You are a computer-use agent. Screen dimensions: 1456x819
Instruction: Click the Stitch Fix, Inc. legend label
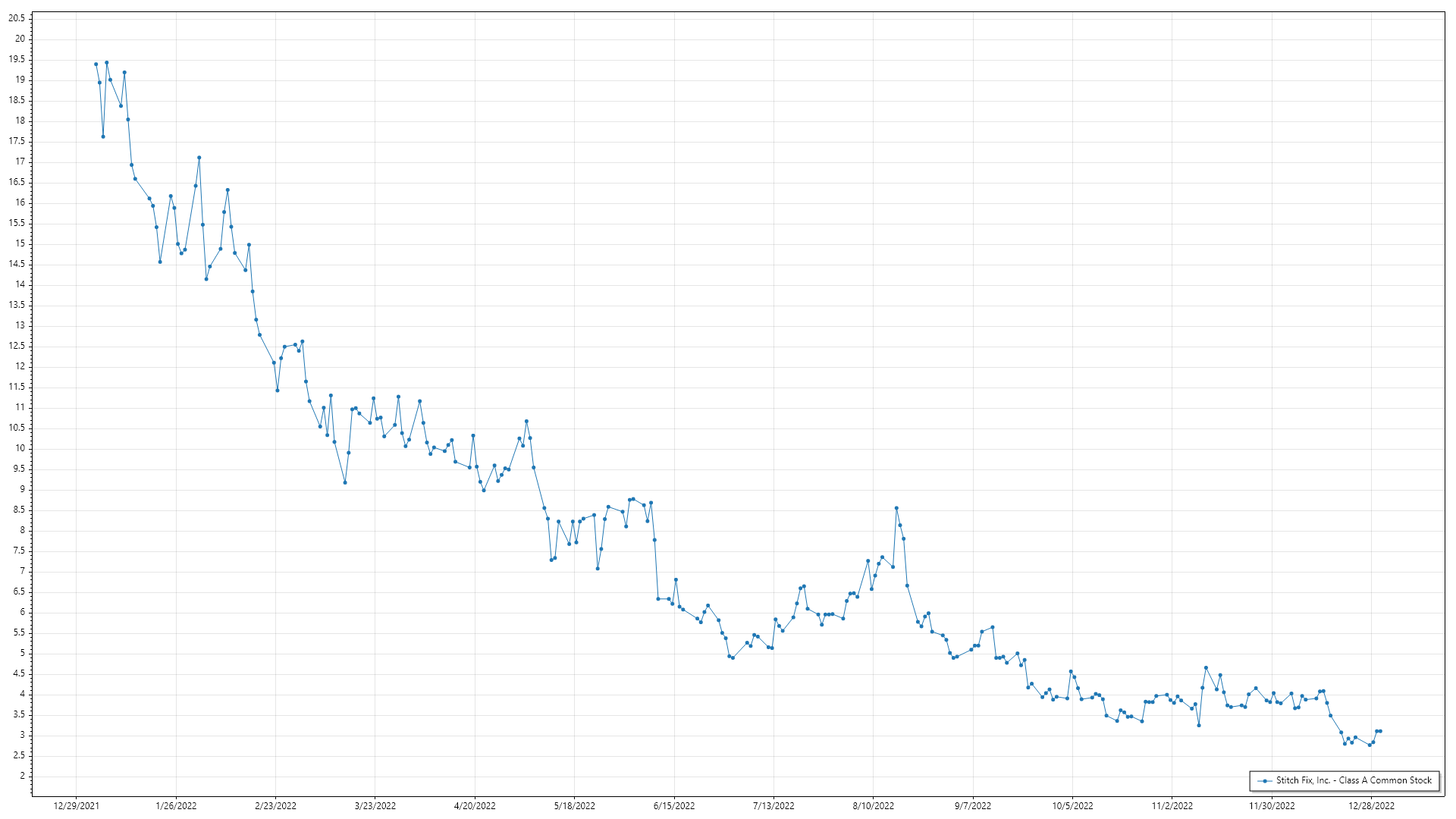[x=1354, y=780]
